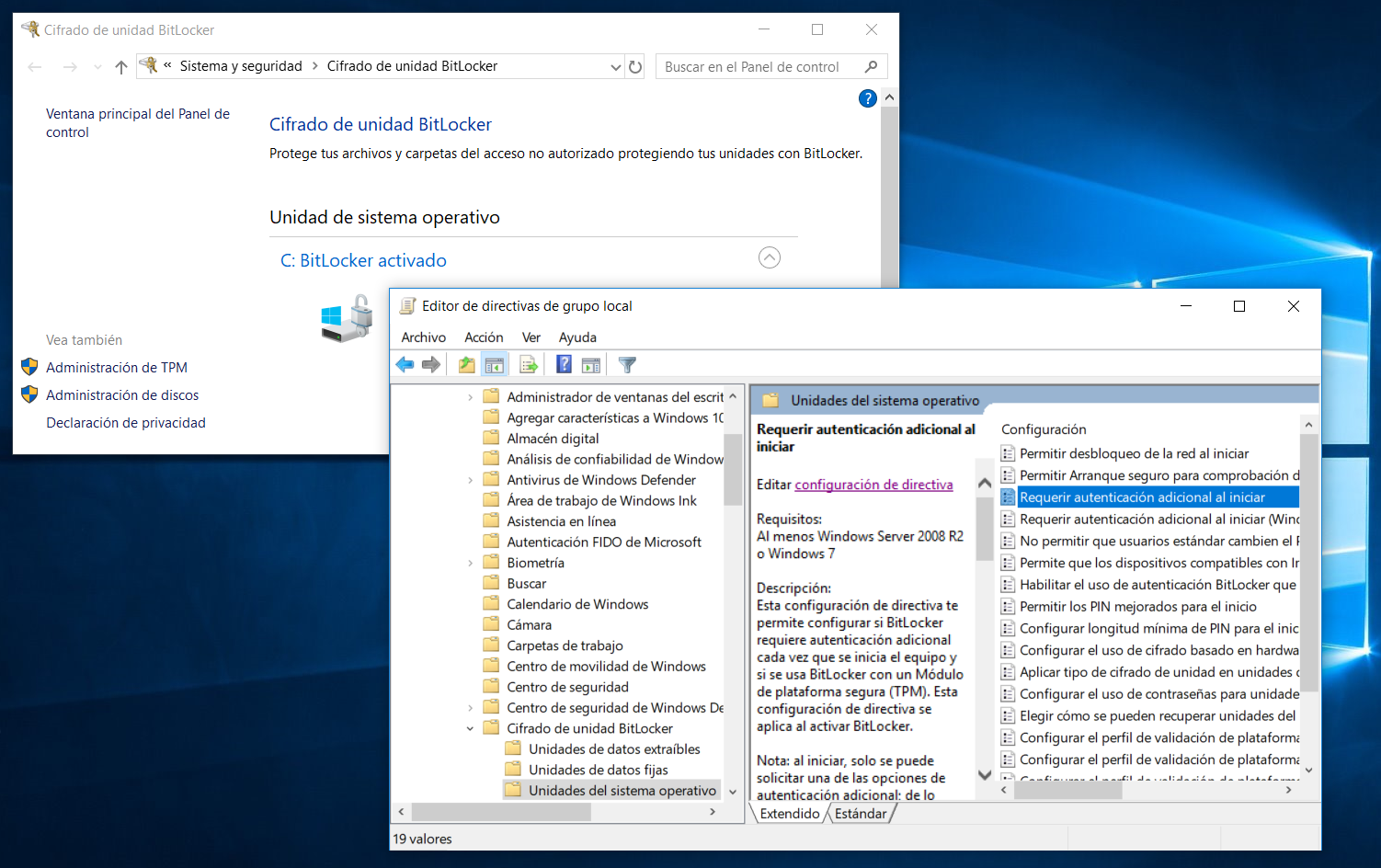Click the configuración de directiva link
The width and height of the screenshot is (1381, 868).
(873, 485)
